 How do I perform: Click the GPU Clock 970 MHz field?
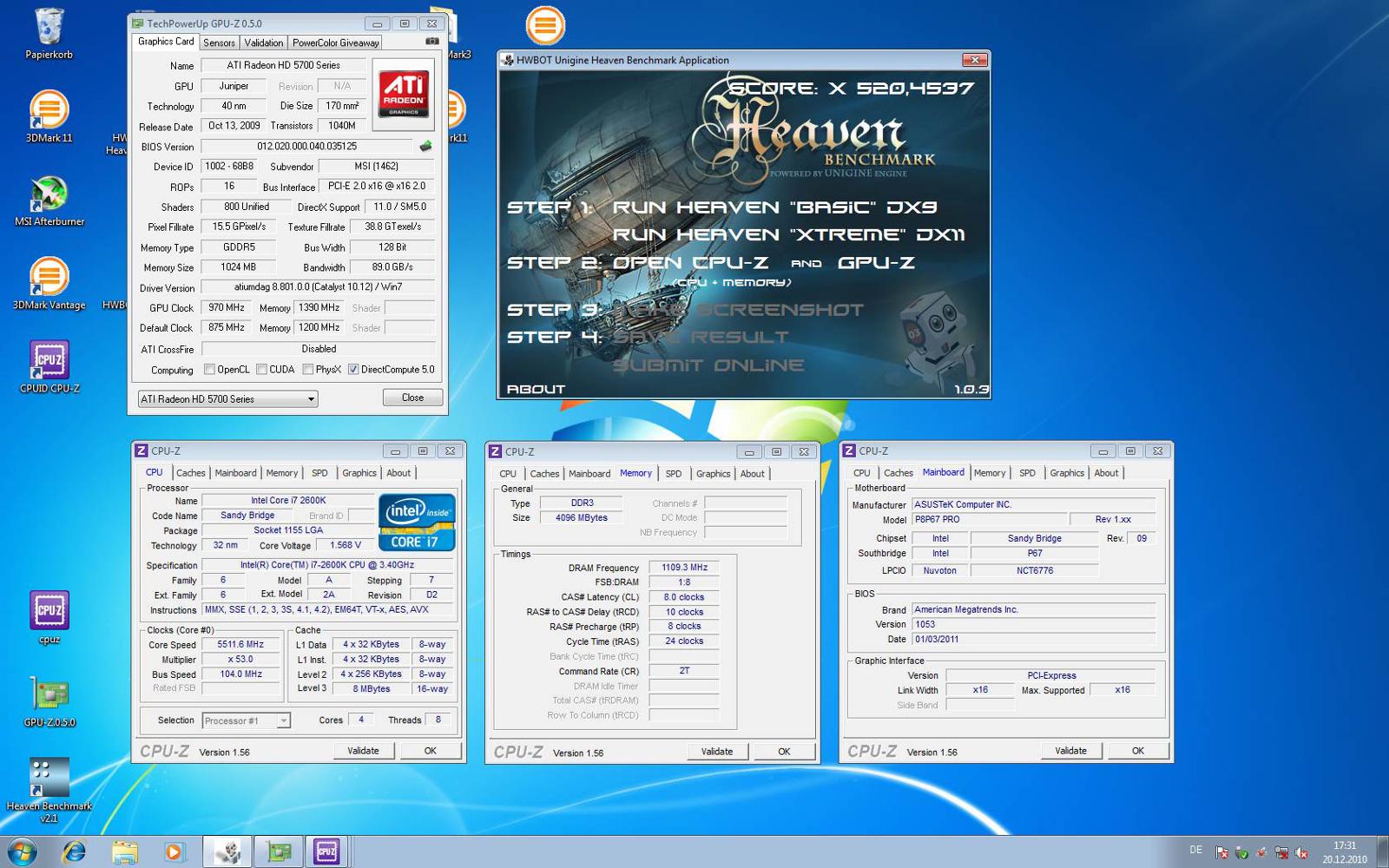tap(227, 307)
